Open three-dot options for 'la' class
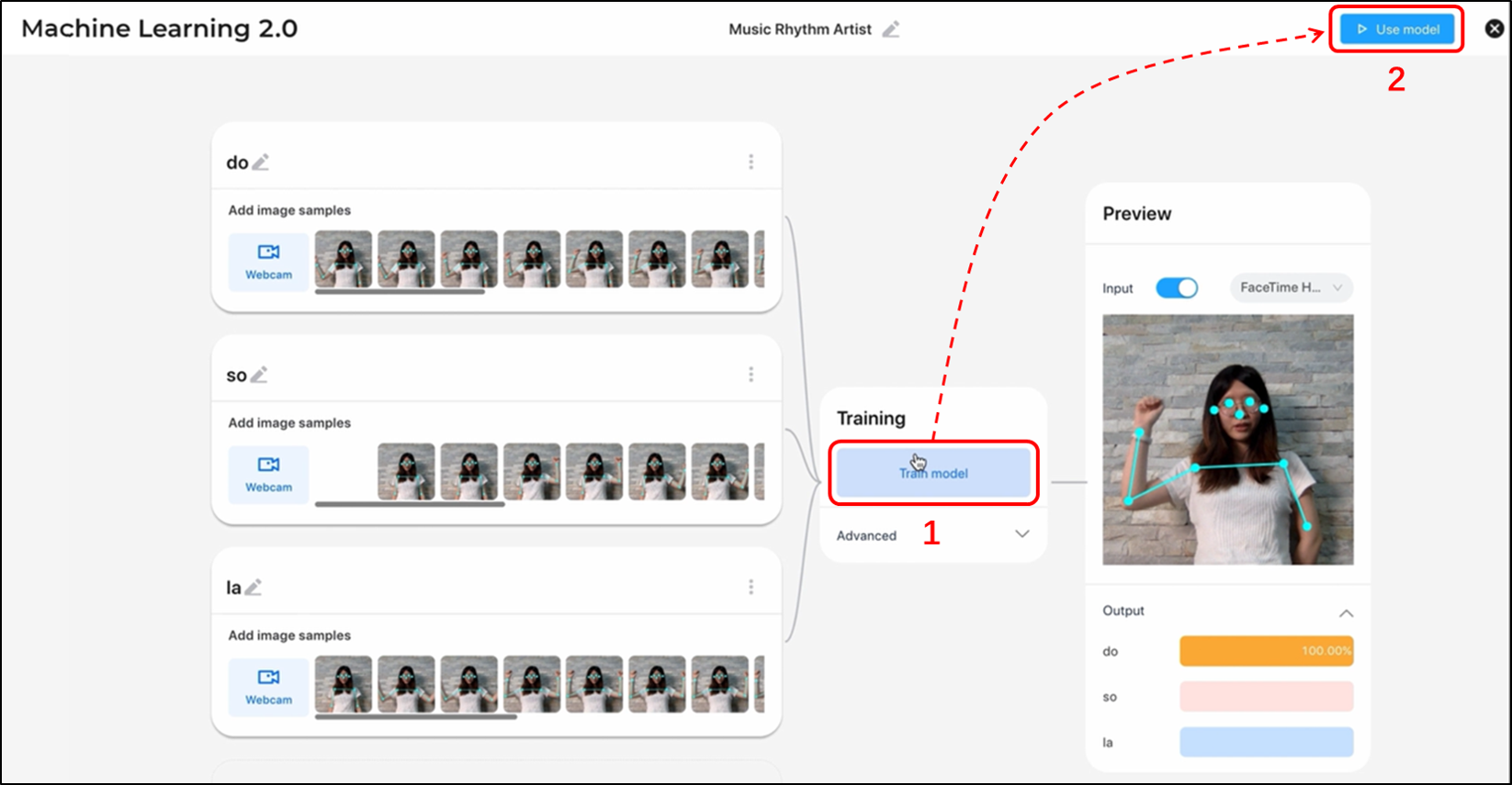Image resolution: width=1512 pixels, height=785 pixels. click(x=750, y=587)
